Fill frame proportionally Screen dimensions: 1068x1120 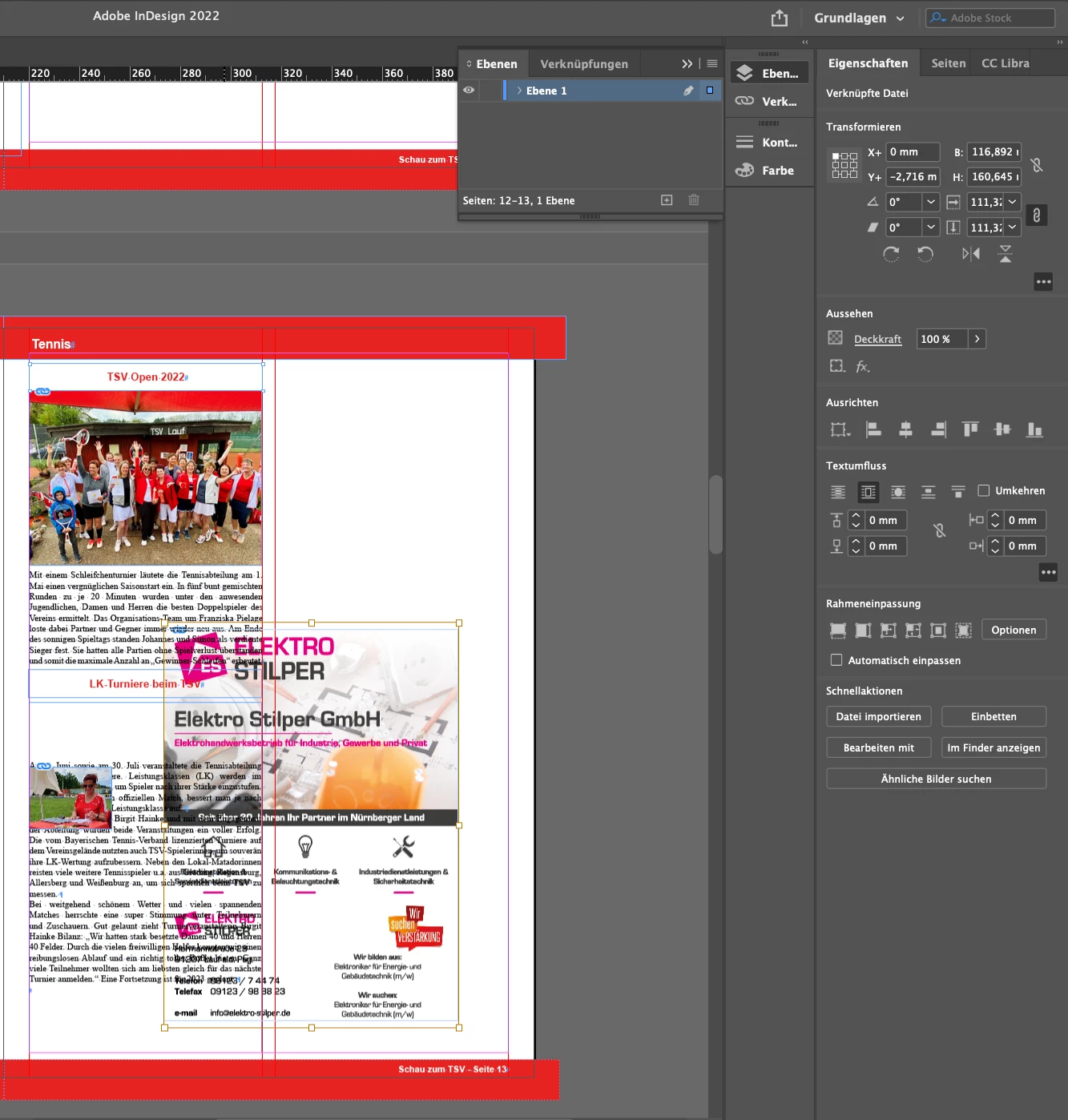point(838,631)
